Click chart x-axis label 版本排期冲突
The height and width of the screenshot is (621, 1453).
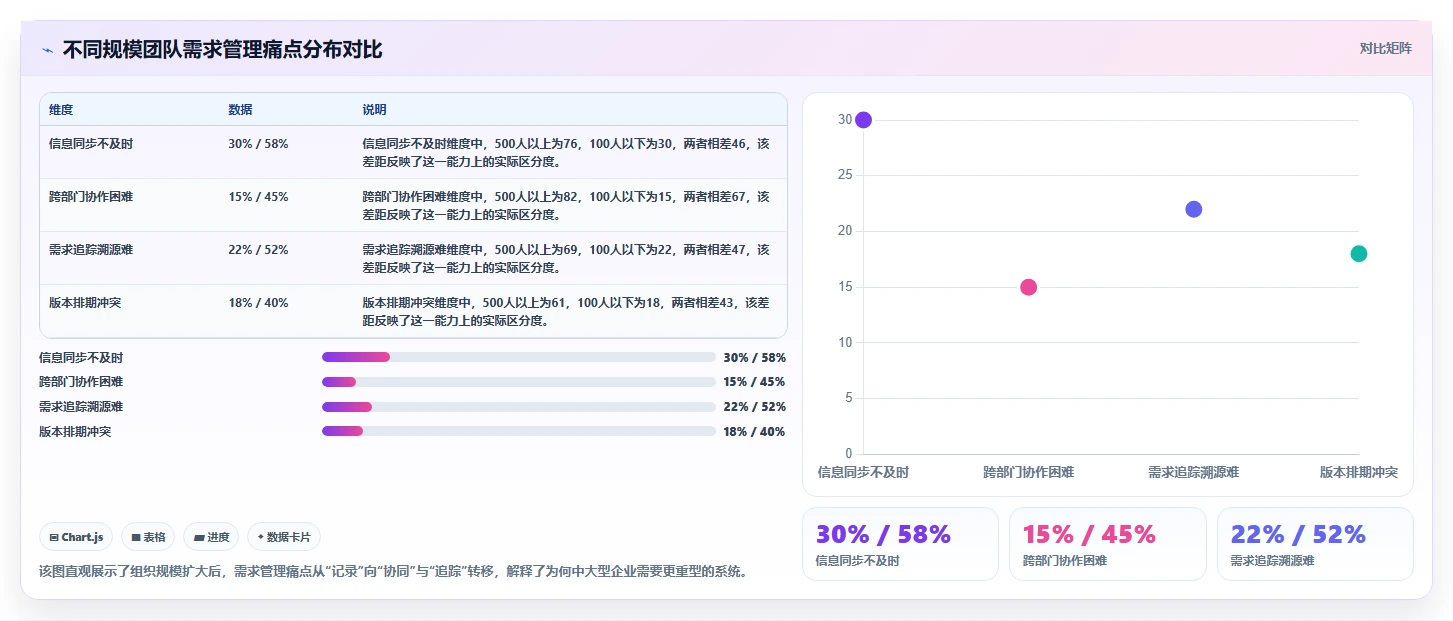pos(1358,472)
